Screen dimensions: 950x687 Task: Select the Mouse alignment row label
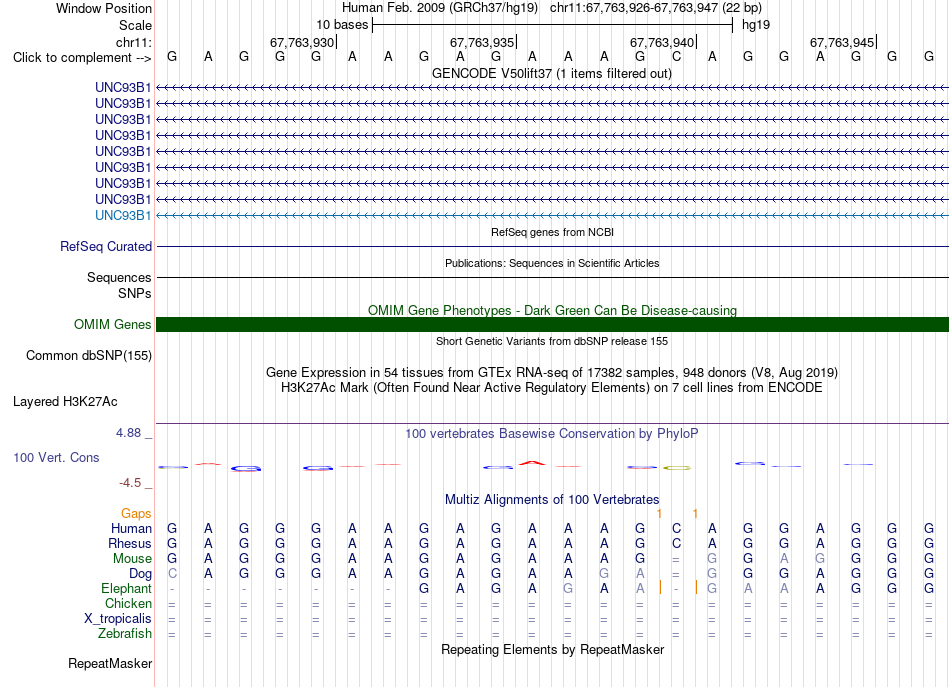pos(132,559)
